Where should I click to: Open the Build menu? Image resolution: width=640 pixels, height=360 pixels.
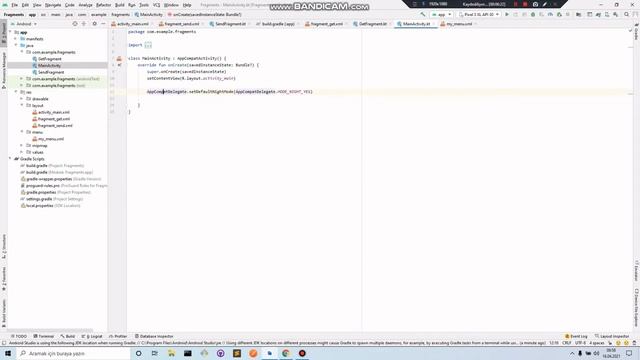pyautogui.click(x=120, y=5)
